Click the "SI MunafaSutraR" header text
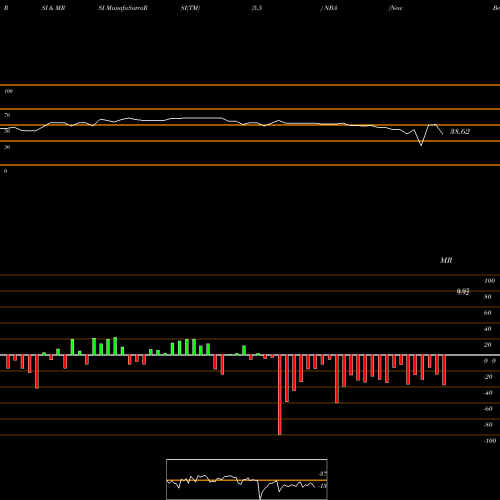 point(123,8)
